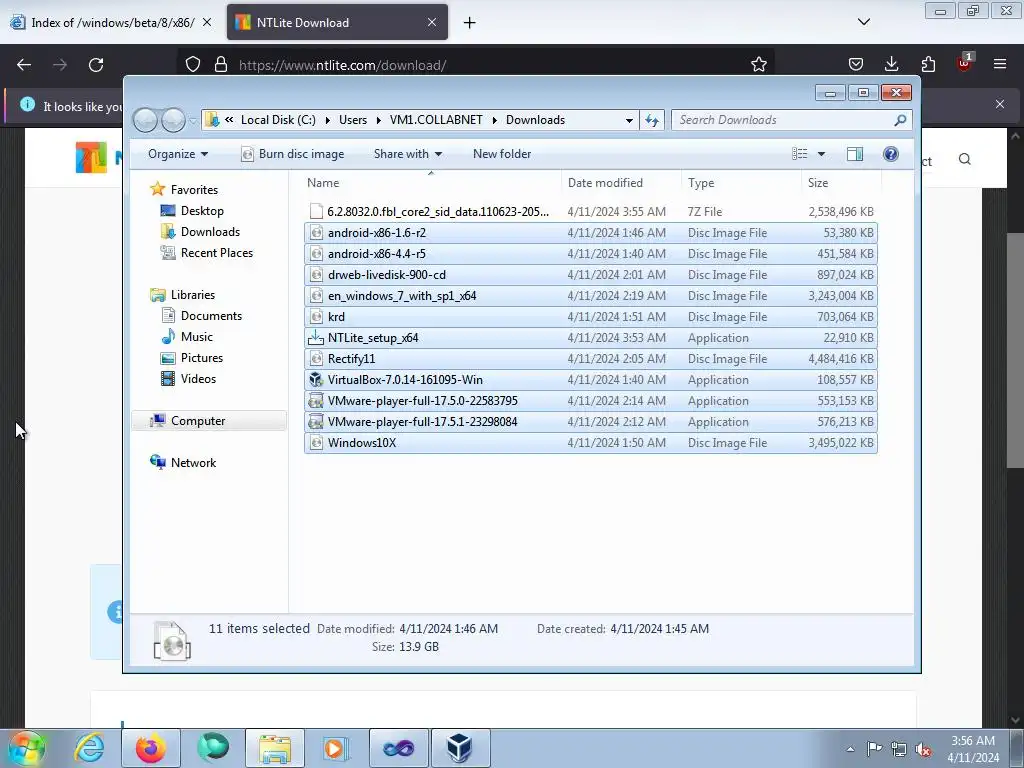This screenshot has height=768, width=1024.
Task: Dismiss the Firefox notification bar
Action: (1000, 104)
